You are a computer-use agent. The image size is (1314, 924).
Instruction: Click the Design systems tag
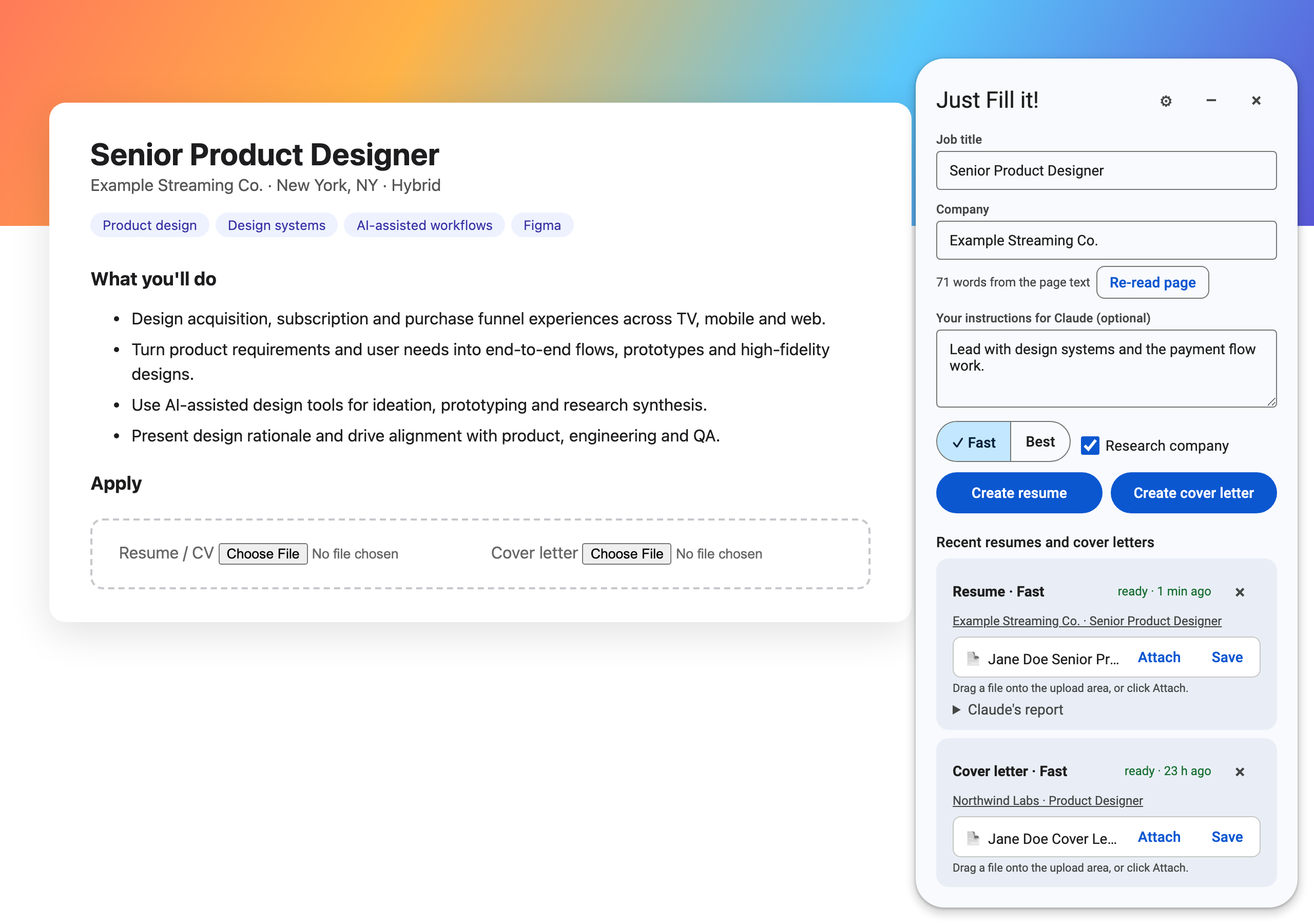pyautogui.click(x=277, y=225)
